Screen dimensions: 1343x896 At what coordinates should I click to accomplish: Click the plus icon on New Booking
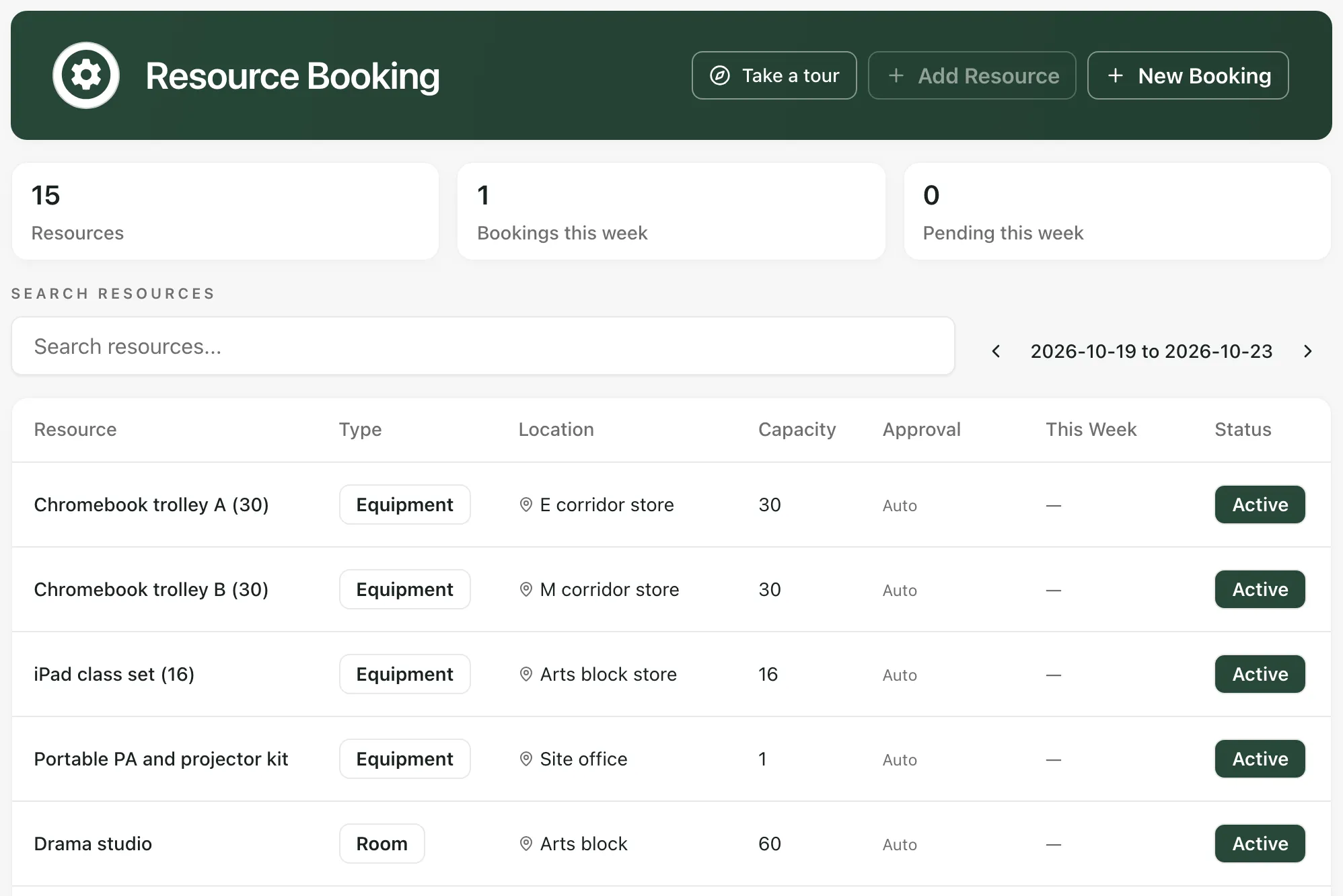point(1115,75)
